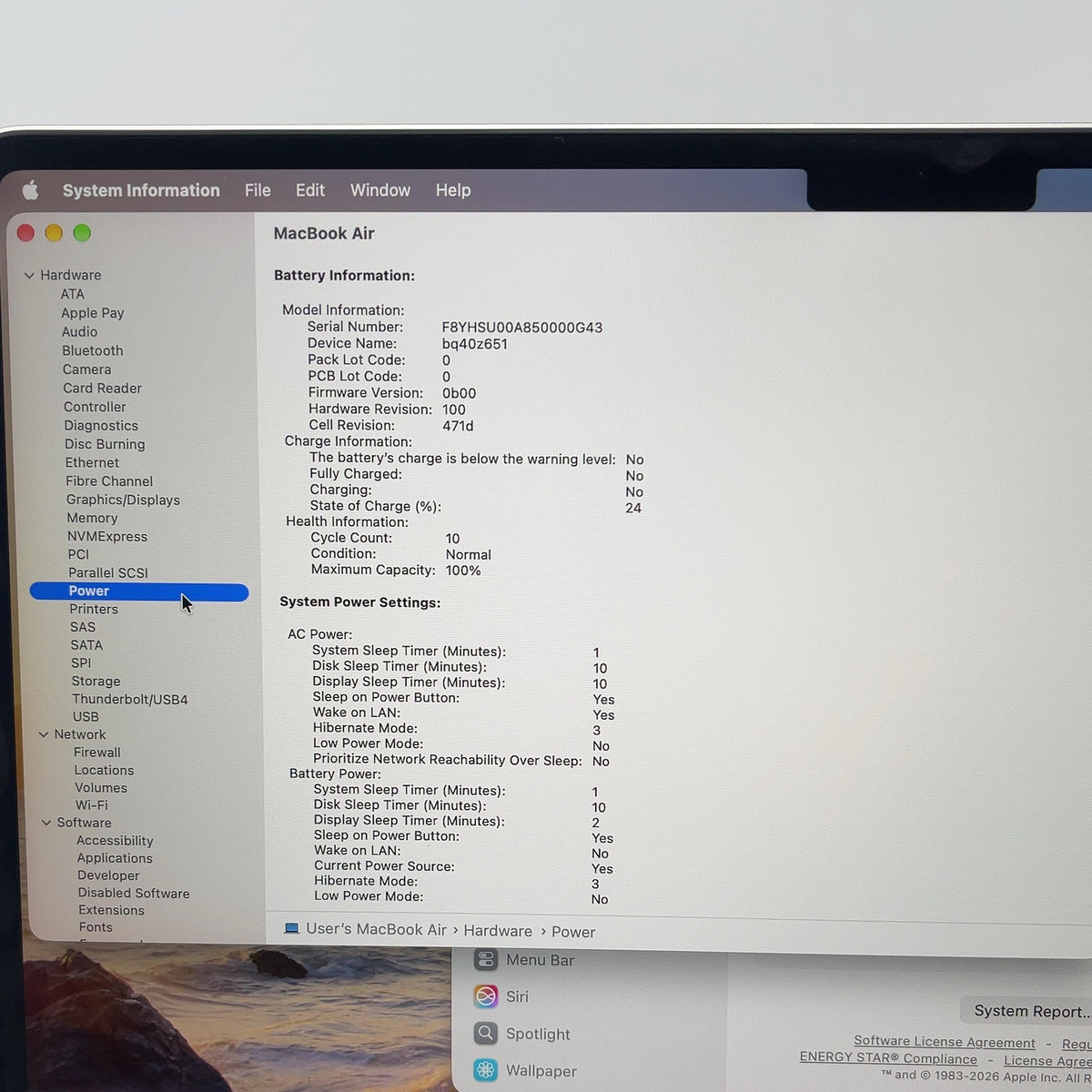Image resolution: width=1092 pixels, height=1092 pixels.
Task: Select Bluetooth in the Hardware list
Action: [93, 350]
